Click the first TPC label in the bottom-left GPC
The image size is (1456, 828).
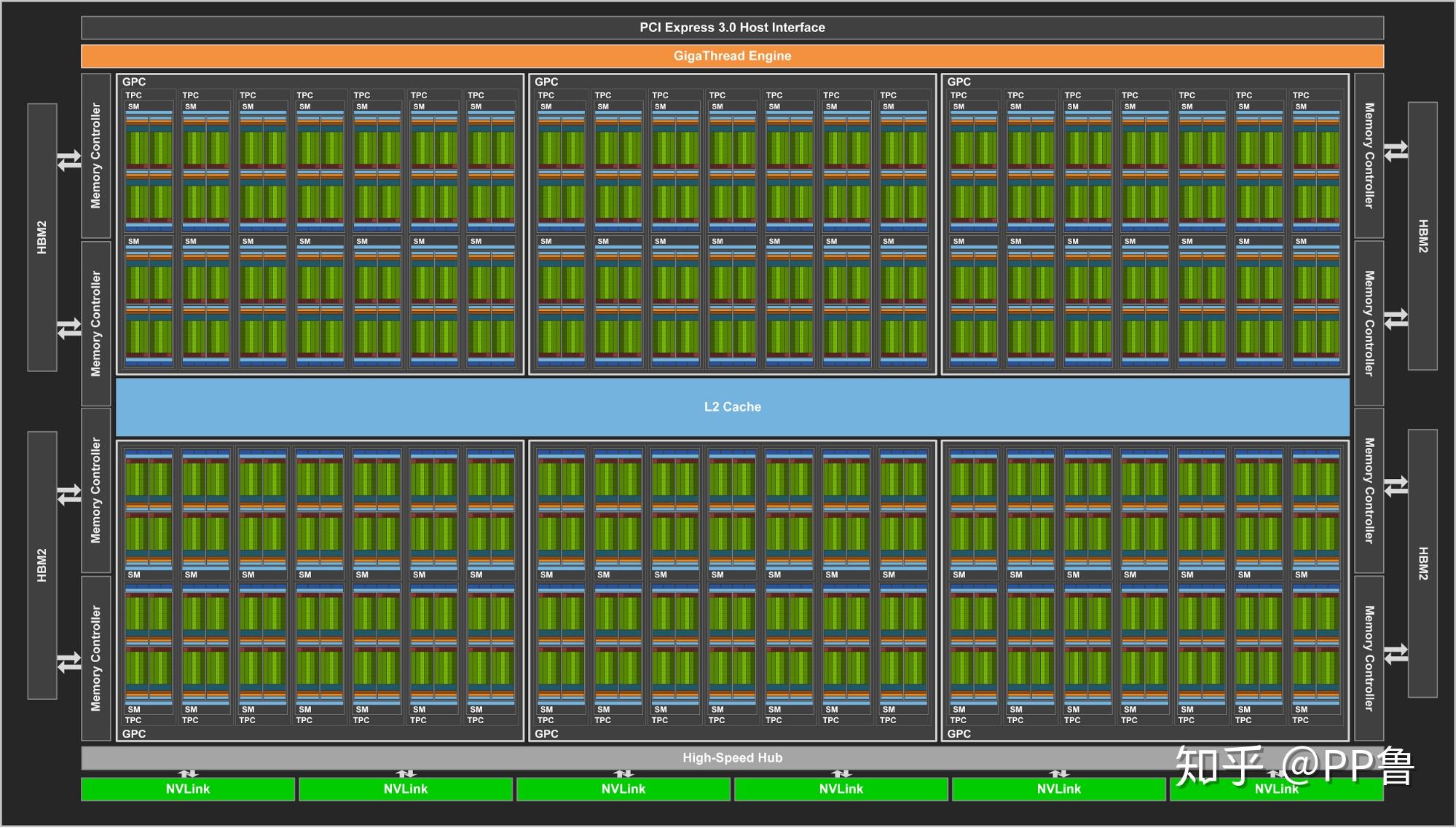[x=133, y=720]
